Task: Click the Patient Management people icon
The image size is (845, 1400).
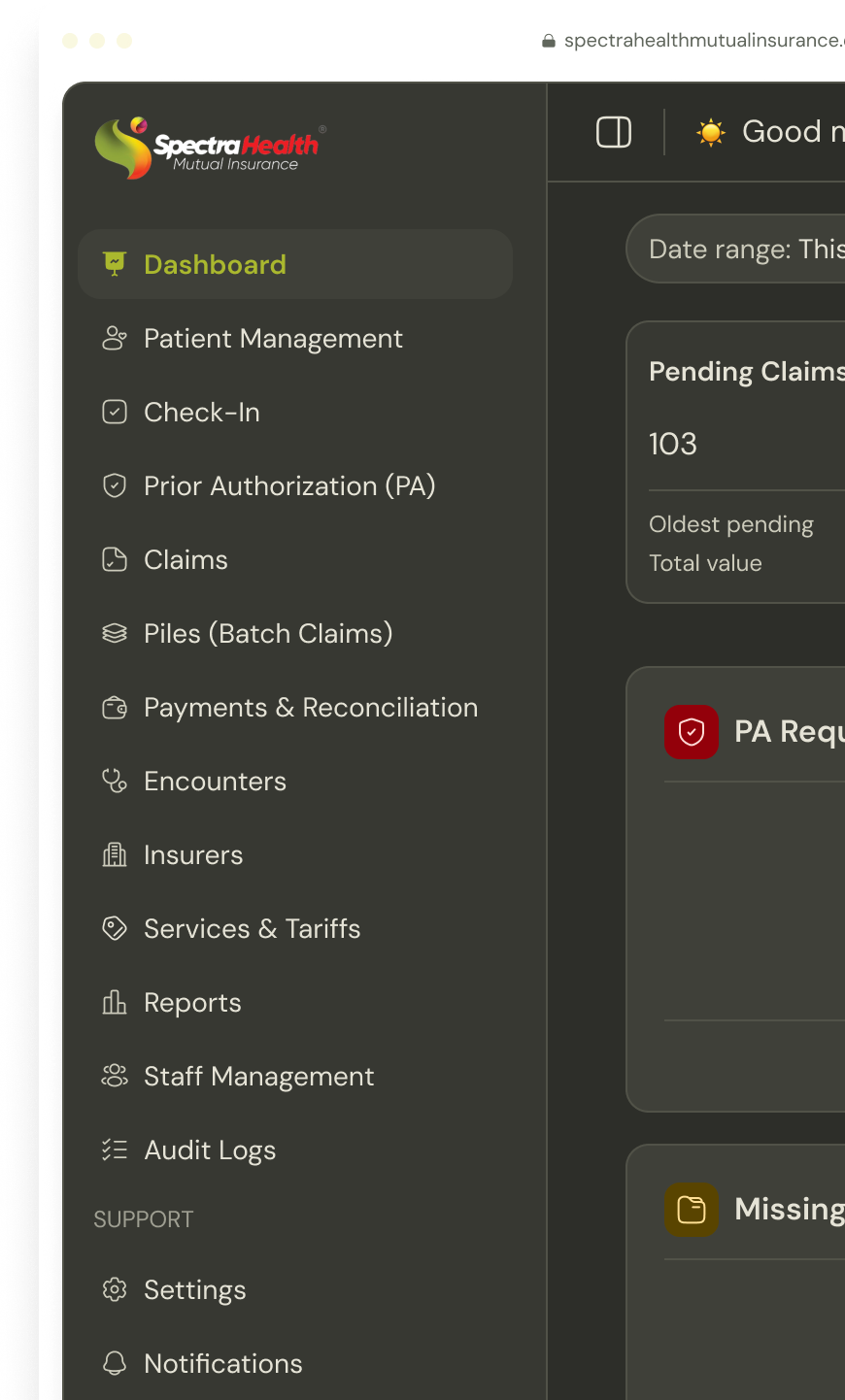Action: point(115,339)
